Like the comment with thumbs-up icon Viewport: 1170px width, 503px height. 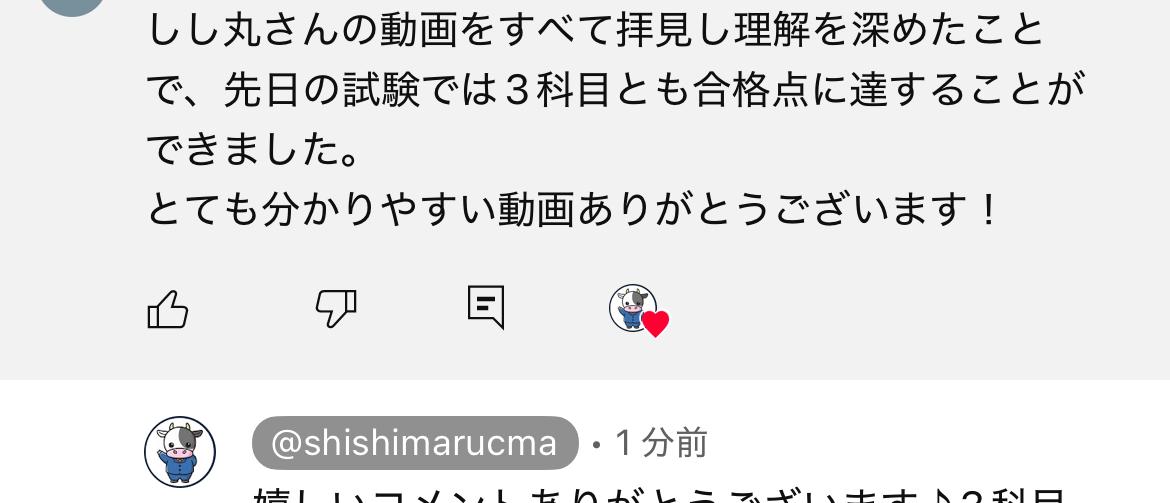(168, 309)
